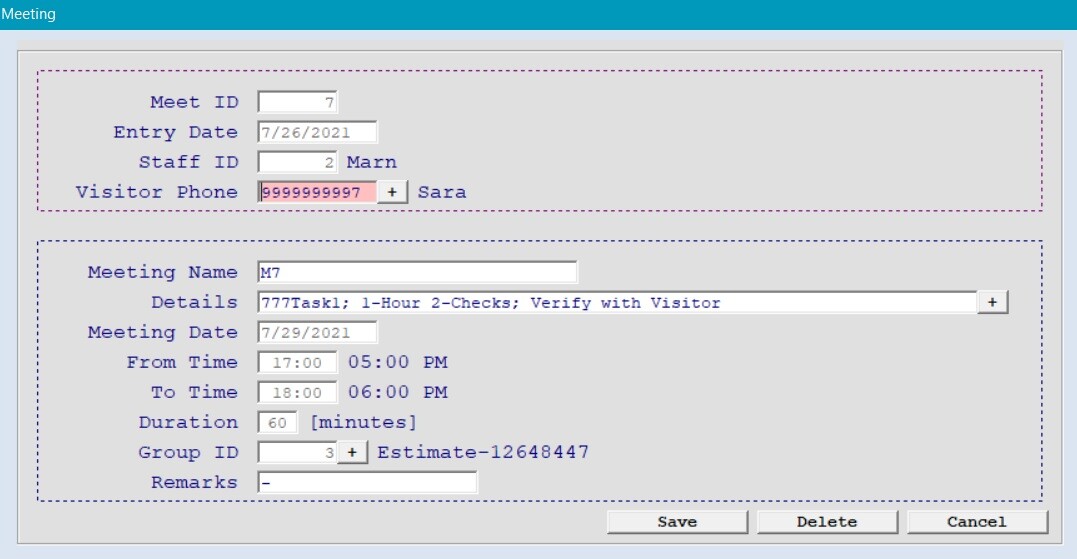Screen dimensions: 1077x559
Task: Select the Meeting Date field
Action: (317, 332)
